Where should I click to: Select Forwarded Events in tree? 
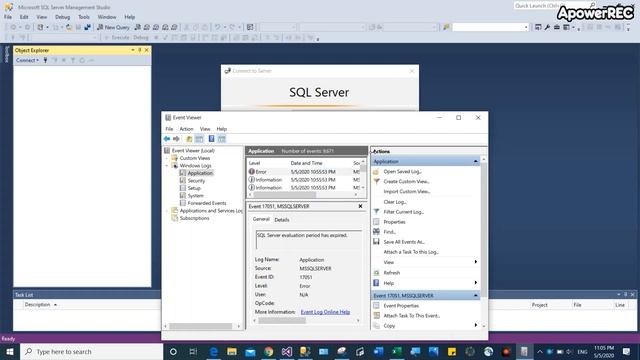[207, 203]
